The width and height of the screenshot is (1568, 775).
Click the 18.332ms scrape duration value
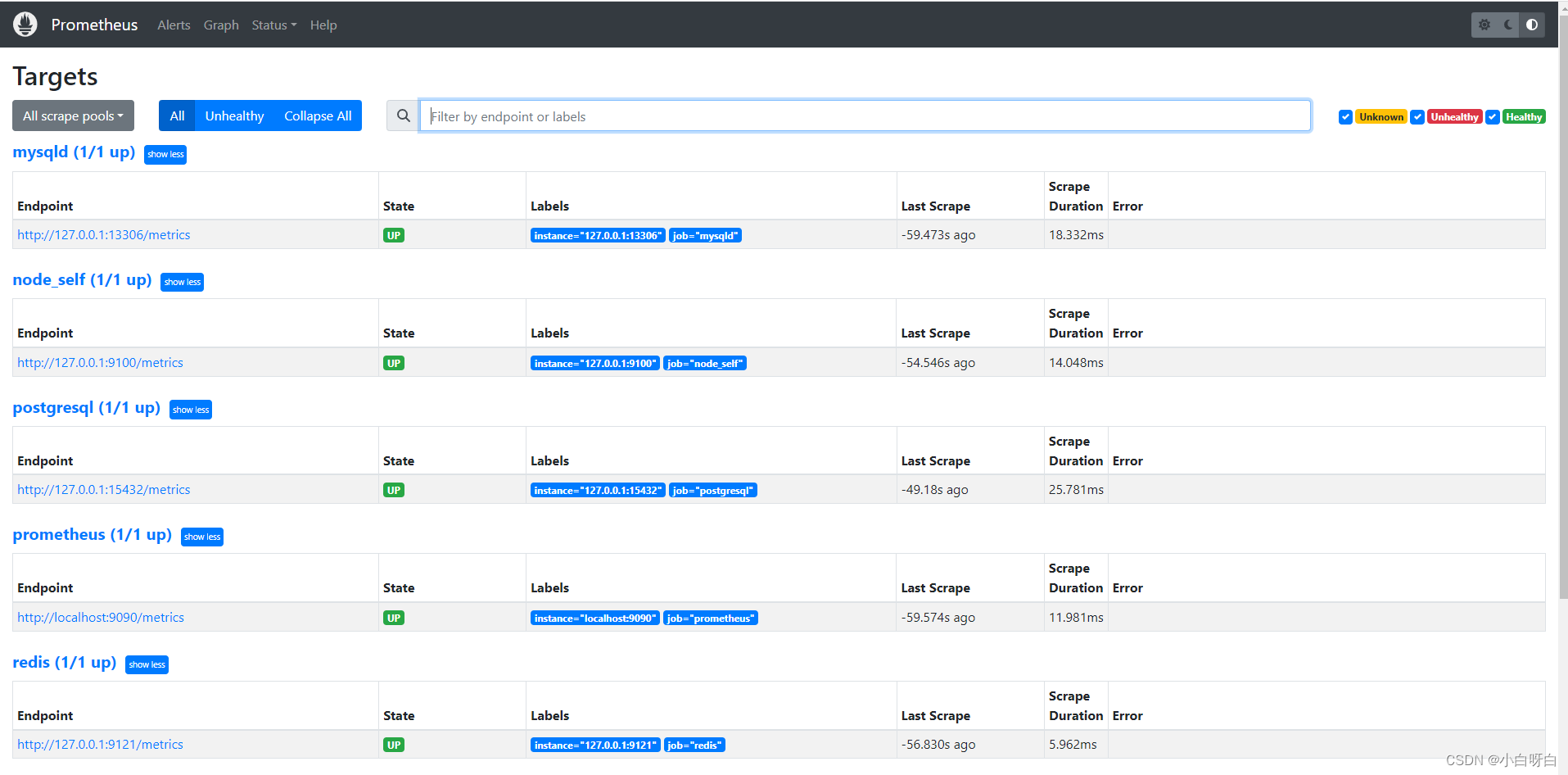(x=1076, y=235)
